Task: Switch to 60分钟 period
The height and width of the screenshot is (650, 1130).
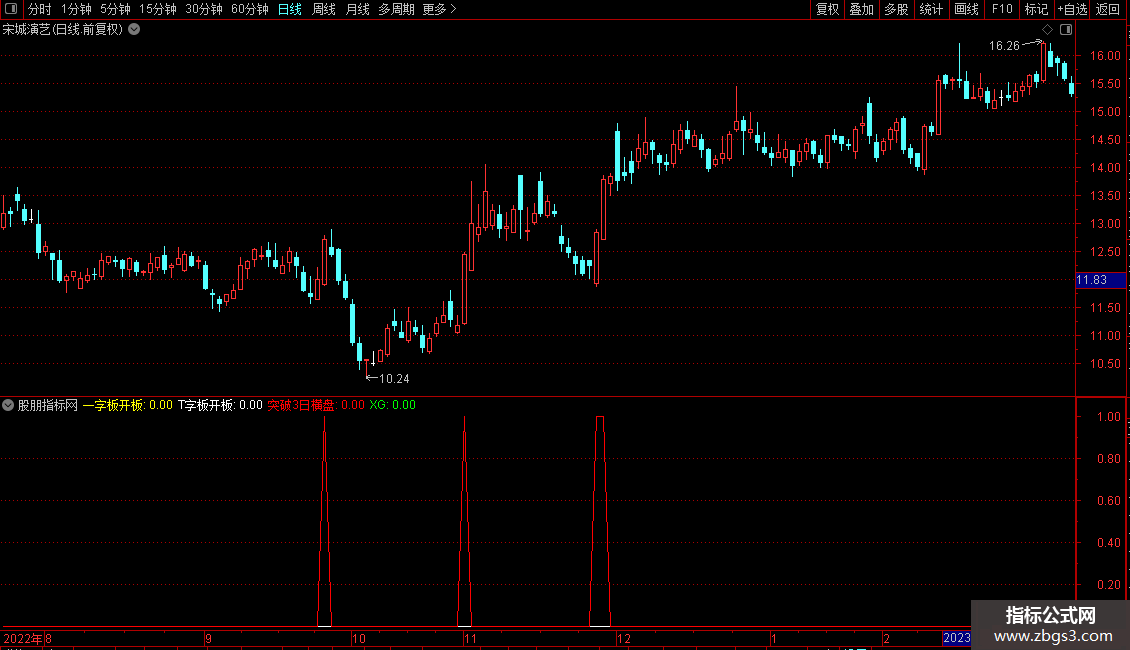Action: (x=249, y=9)
